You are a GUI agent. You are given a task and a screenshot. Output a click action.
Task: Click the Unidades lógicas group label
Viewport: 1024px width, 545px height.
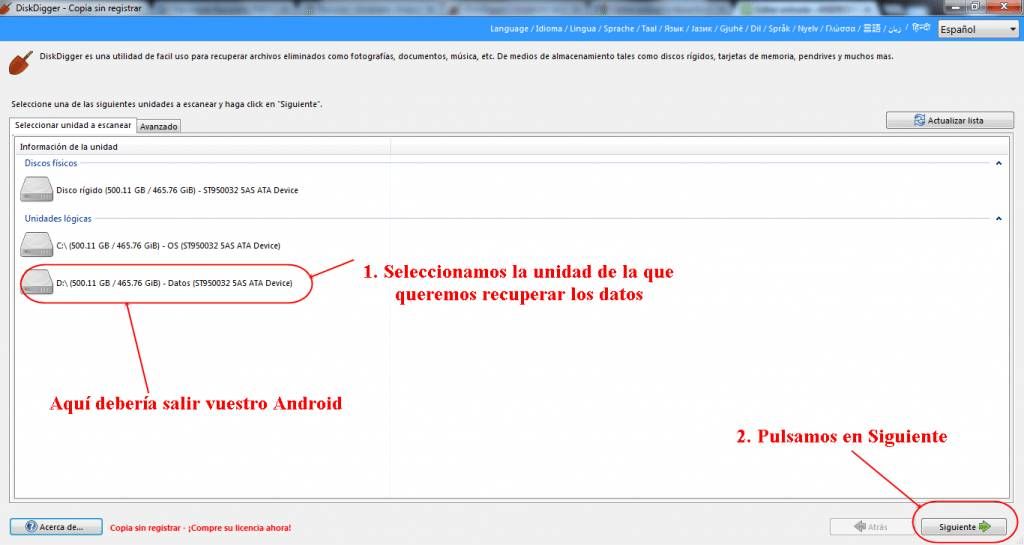pos(58,219)
